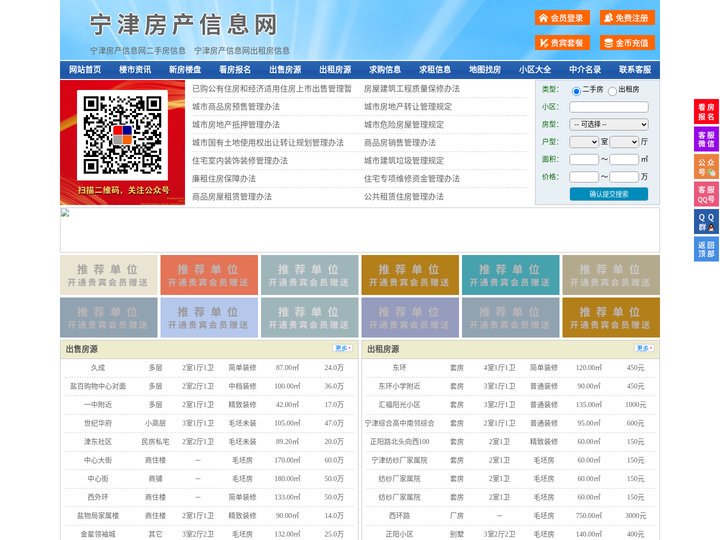Click the 客服QQ号 floating side icon
This screenshot has height=540, width=720.
point(706,194)
